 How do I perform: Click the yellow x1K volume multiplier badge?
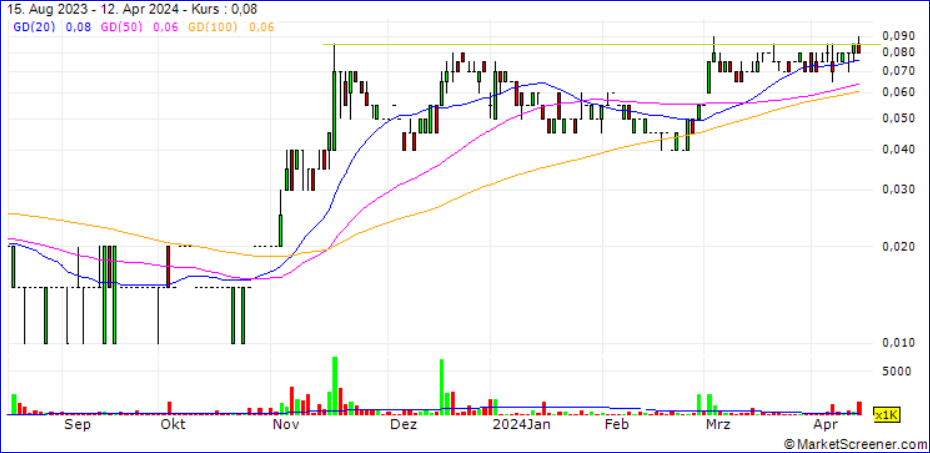pyautogui.click(x=887, y=414)
